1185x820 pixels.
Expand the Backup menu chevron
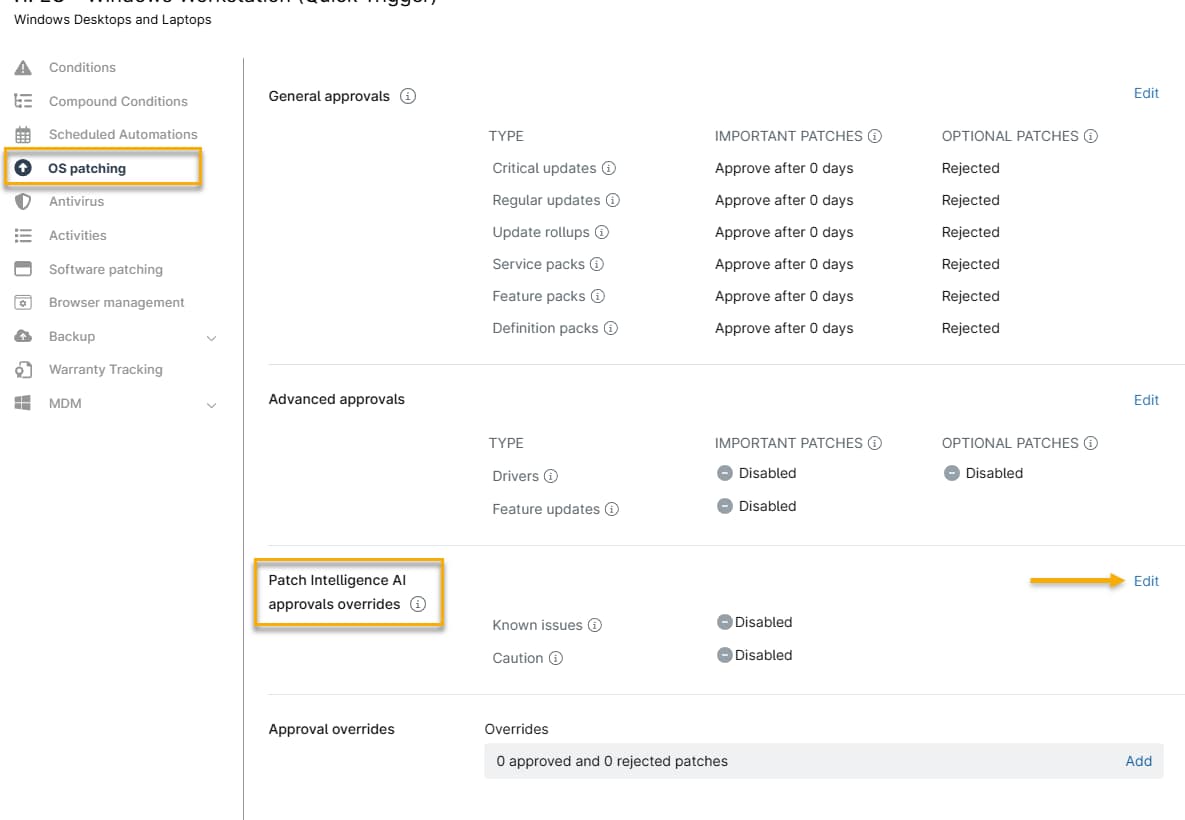(211, 338)
